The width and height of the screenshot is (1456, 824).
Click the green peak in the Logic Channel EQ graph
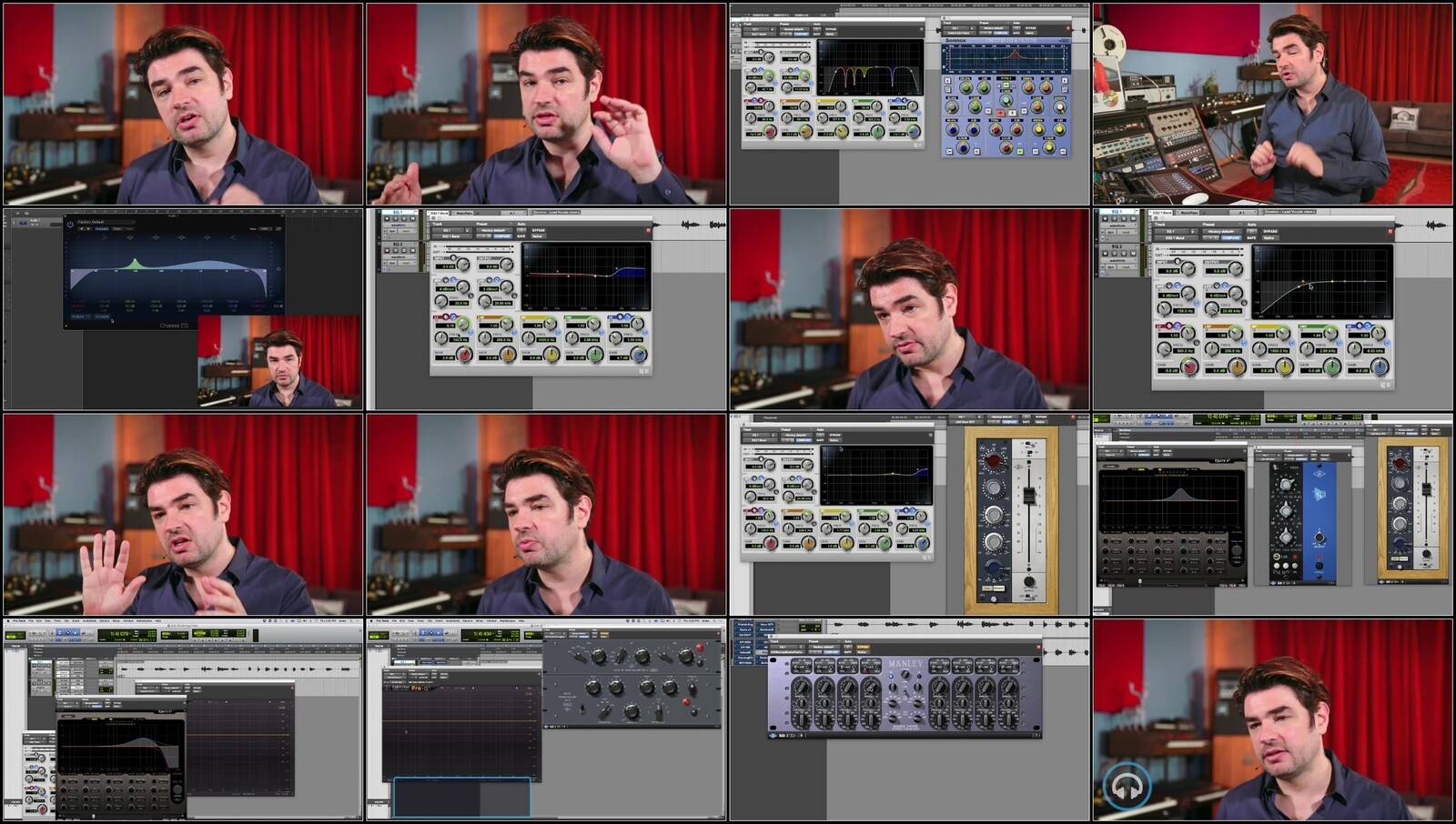pyautogui.click(x=135, y=264)
